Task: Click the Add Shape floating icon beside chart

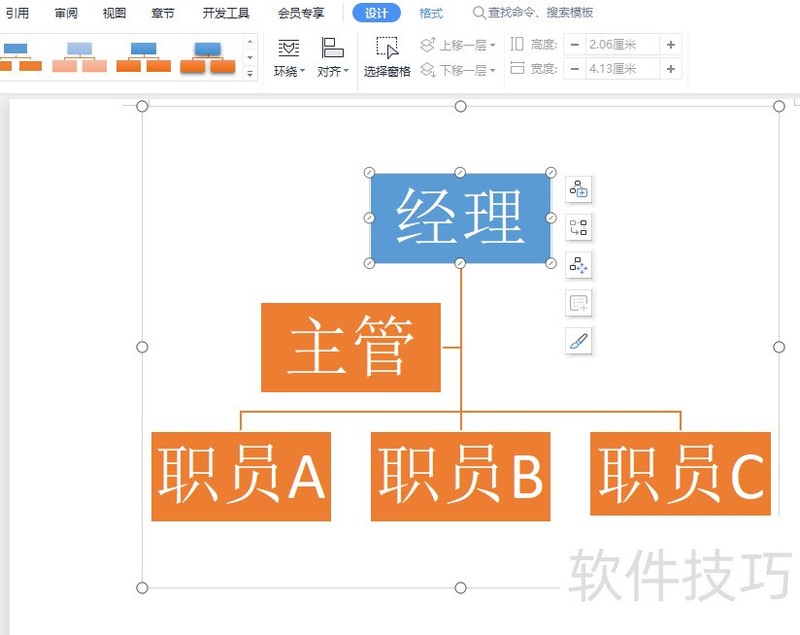Action: point(578,189)
